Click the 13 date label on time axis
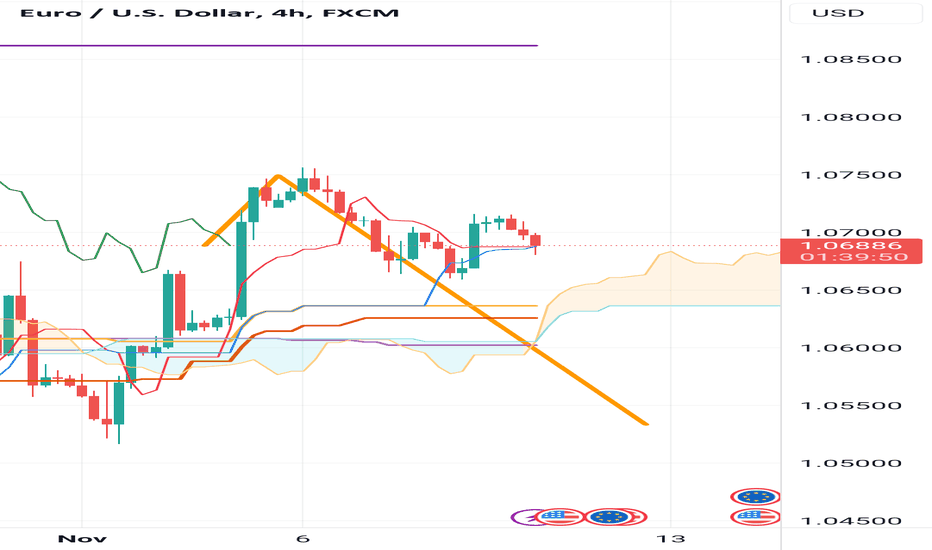 (670, 539)
